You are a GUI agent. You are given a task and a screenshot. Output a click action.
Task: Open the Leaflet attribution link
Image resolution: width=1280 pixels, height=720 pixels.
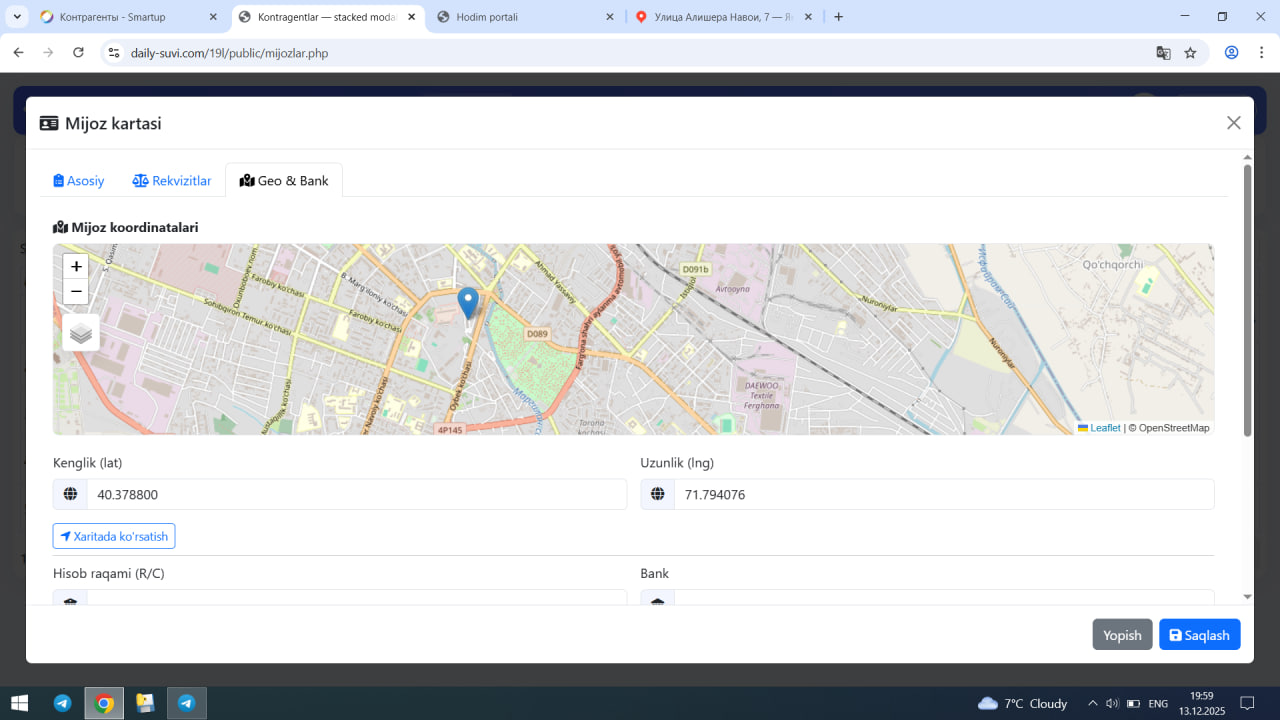click(x=1104, y=428)
